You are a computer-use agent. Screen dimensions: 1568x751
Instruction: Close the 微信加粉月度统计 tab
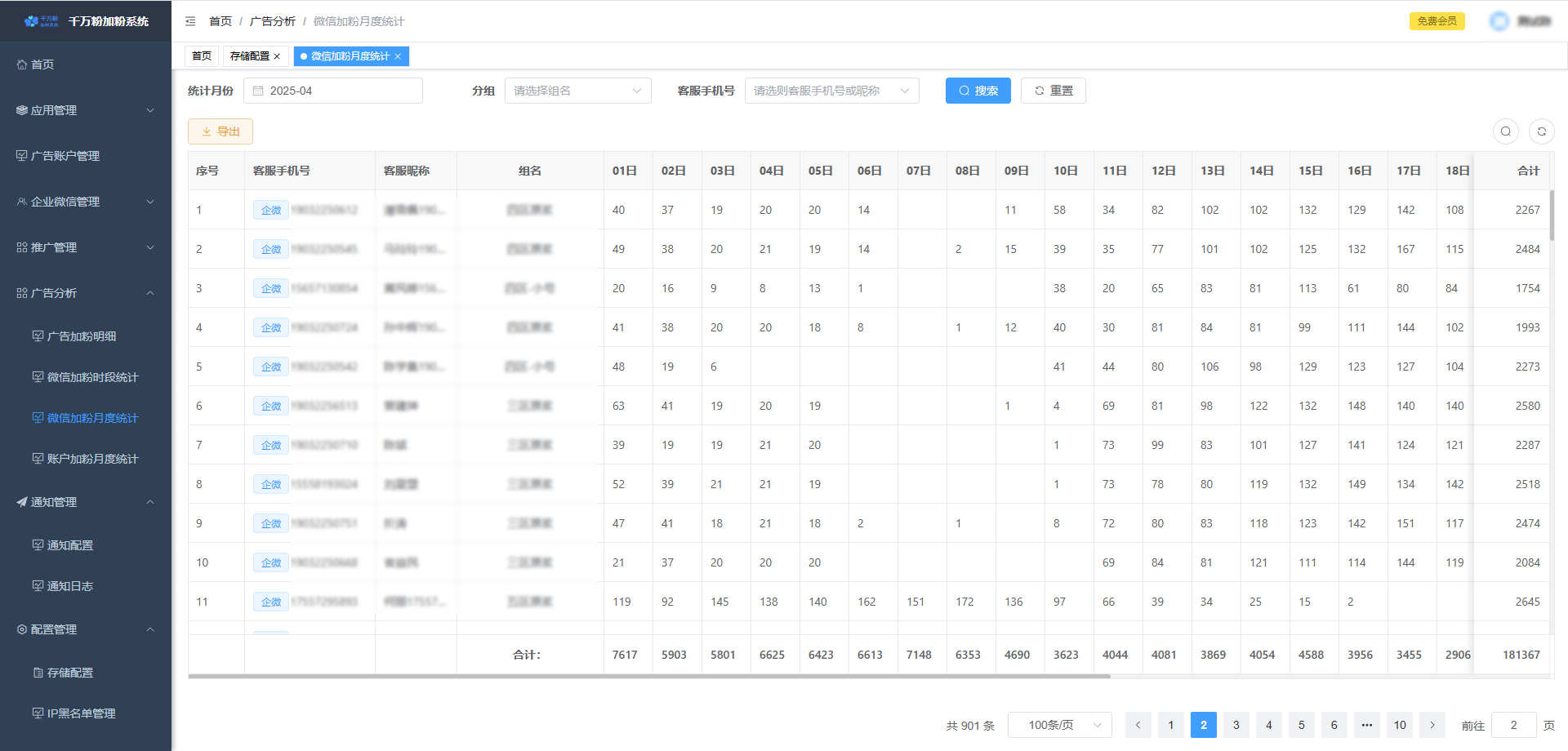[x=398, y=56]
